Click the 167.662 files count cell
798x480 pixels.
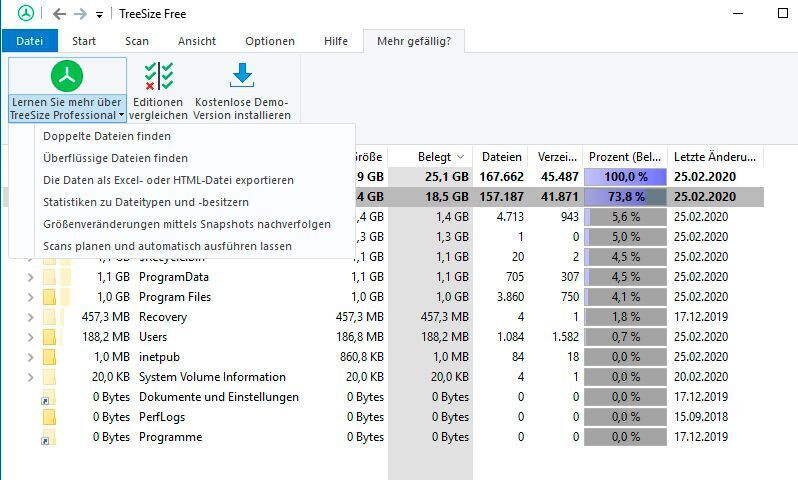coord(501,177)
